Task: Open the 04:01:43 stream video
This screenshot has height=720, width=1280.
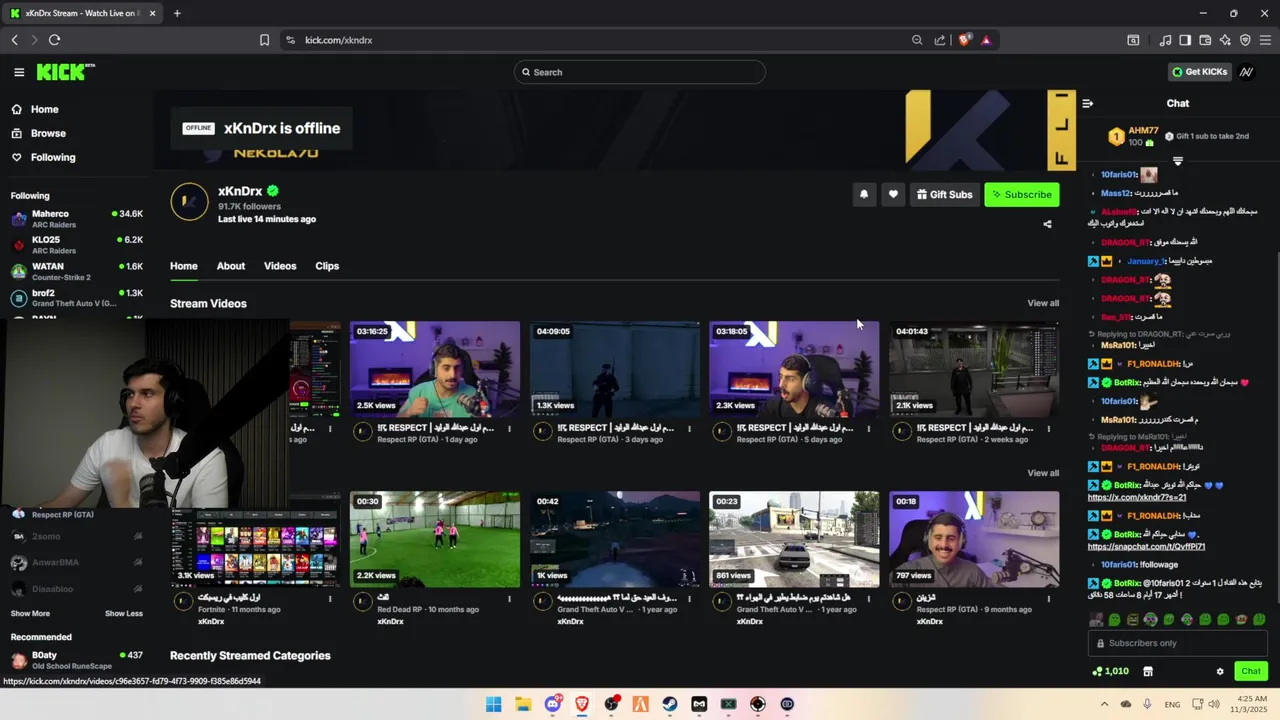Action: 974,369
